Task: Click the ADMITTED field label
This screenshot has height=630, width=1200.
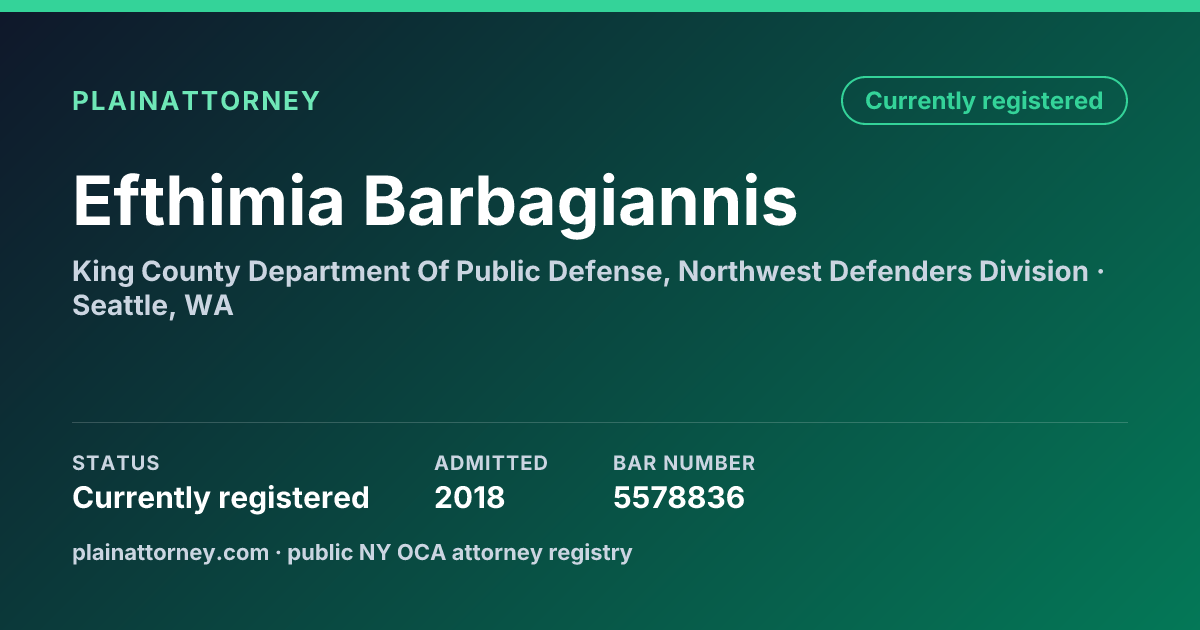Action: coord(491,463)
